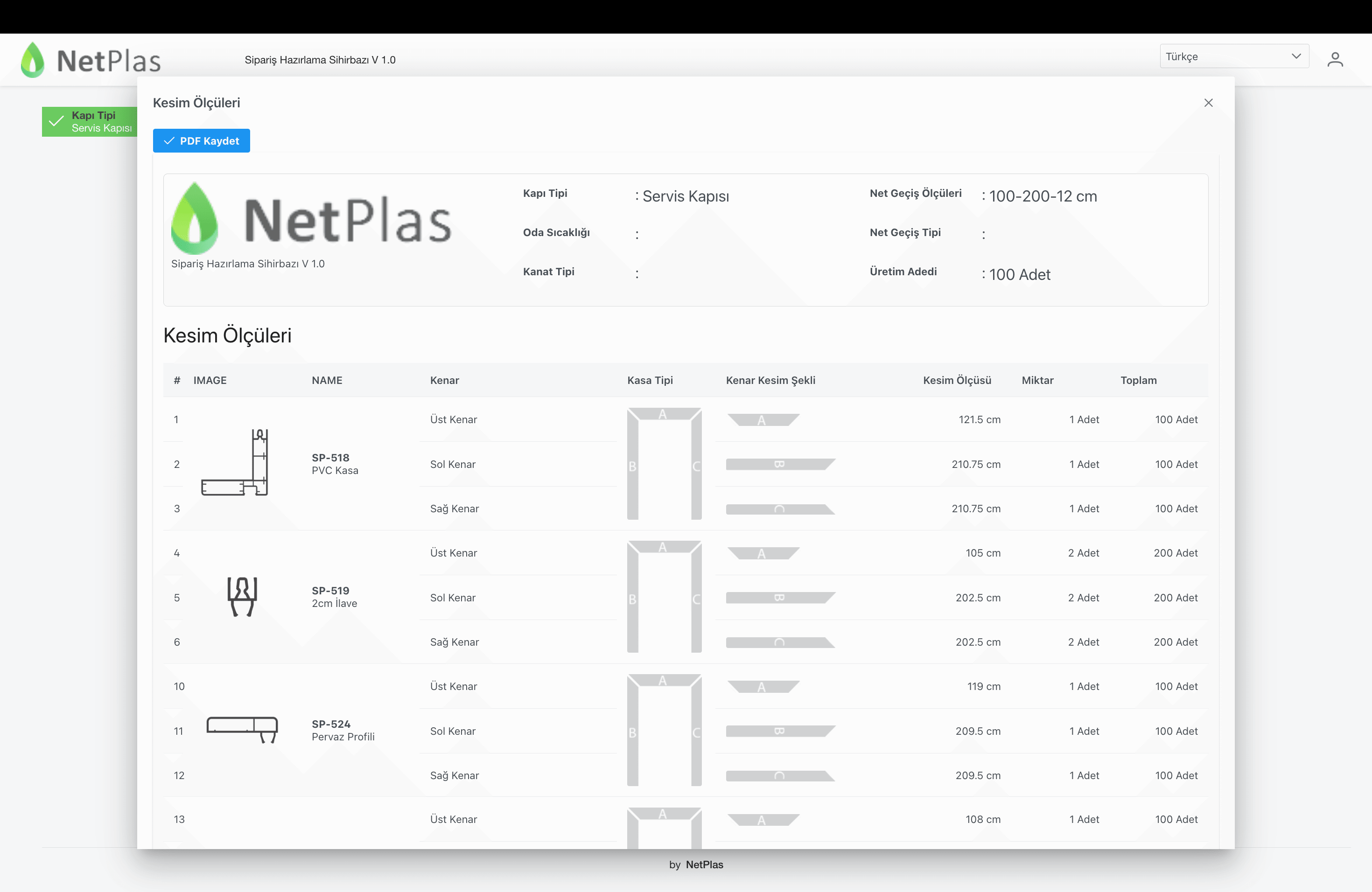Click the SP-519 frame type diagram
The image size is (1372, 892).
click(x=664, y=596)
